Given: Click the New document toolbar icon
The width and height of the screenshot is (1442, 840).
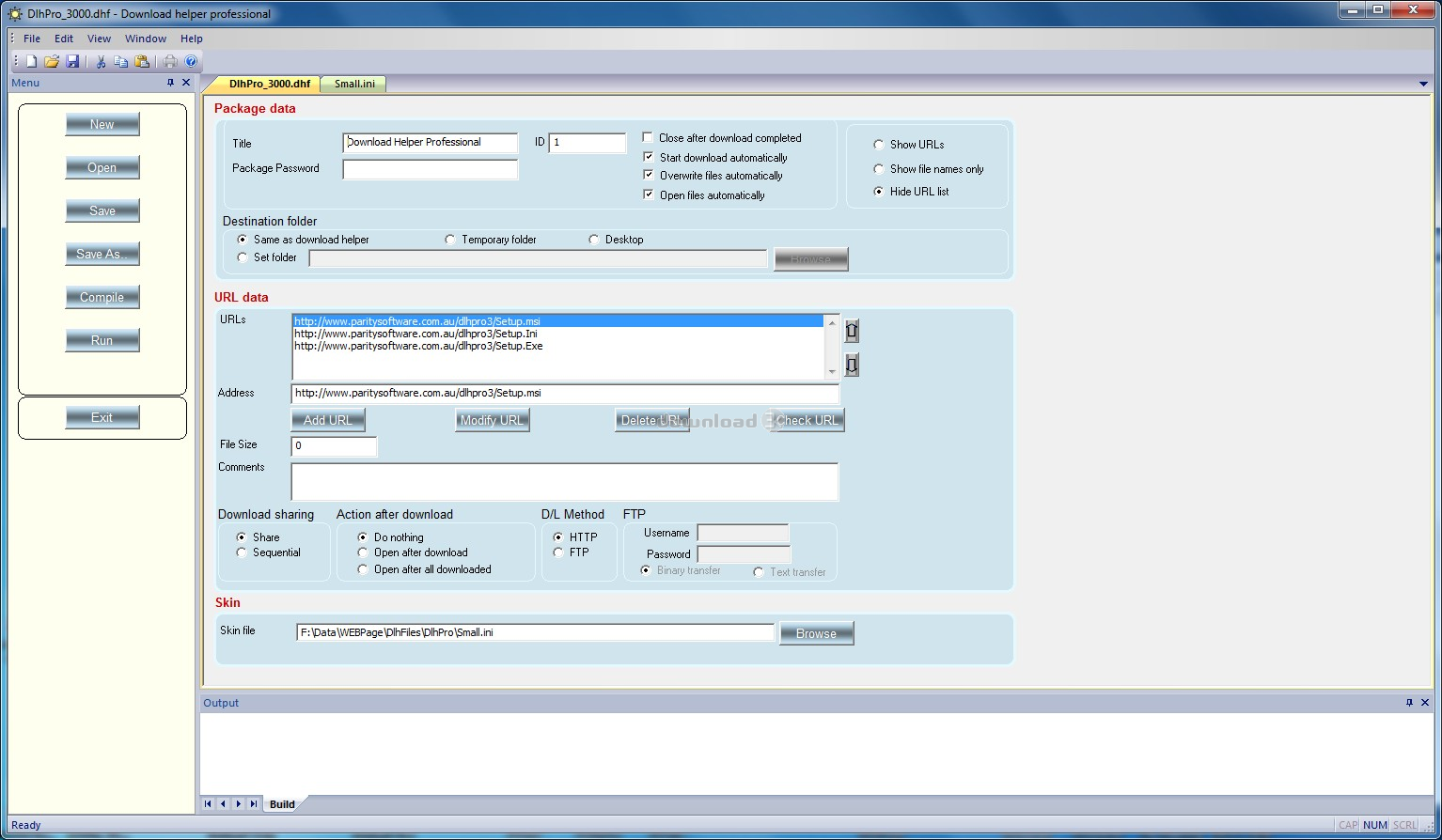Looking at the screenshot, I should [x=31, y=61].
